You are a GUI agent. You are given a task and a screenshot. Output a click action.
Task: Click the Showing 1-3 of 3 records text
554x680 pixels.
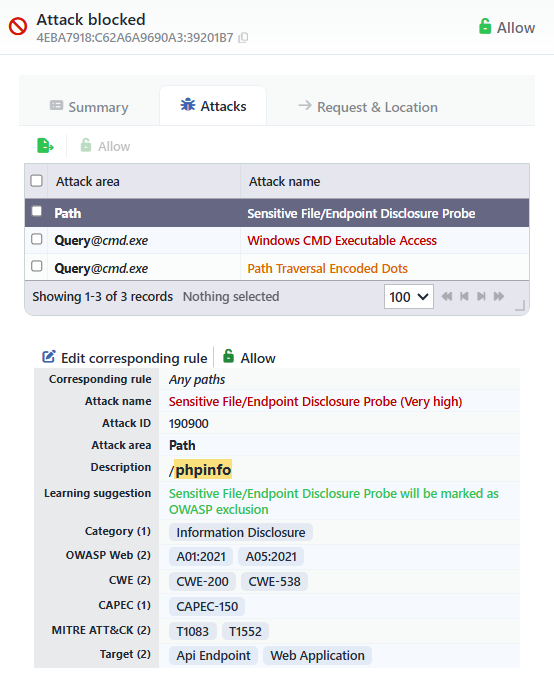(102, 297)
